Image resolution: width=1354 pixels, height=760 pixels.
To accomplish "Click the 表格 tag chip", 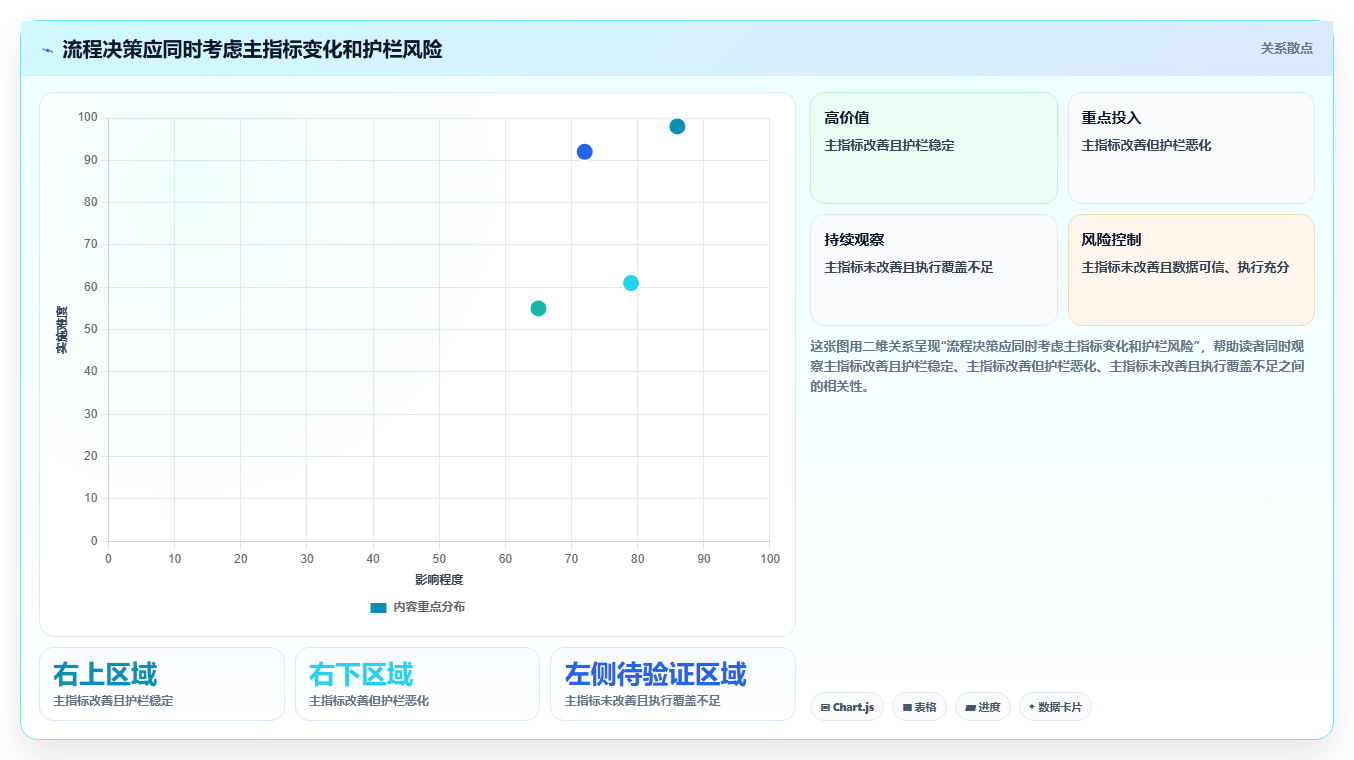I will 919,707.
